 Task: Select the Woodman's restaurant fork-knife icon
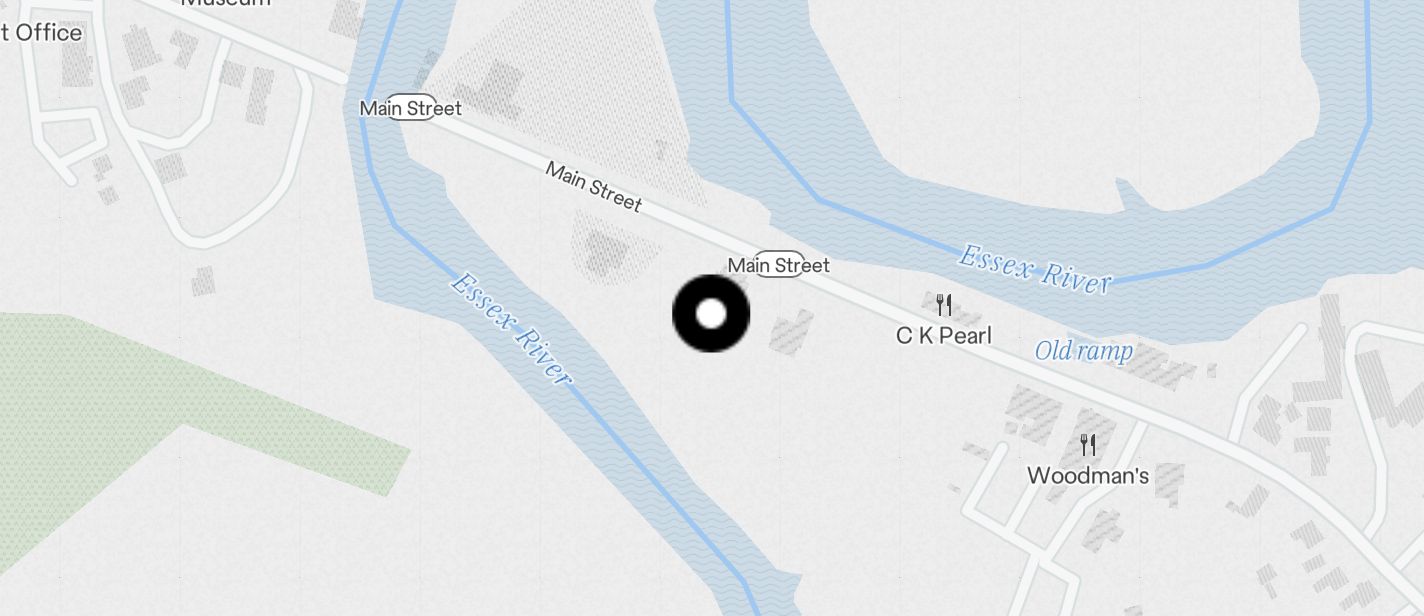(x=1088, y=444)
